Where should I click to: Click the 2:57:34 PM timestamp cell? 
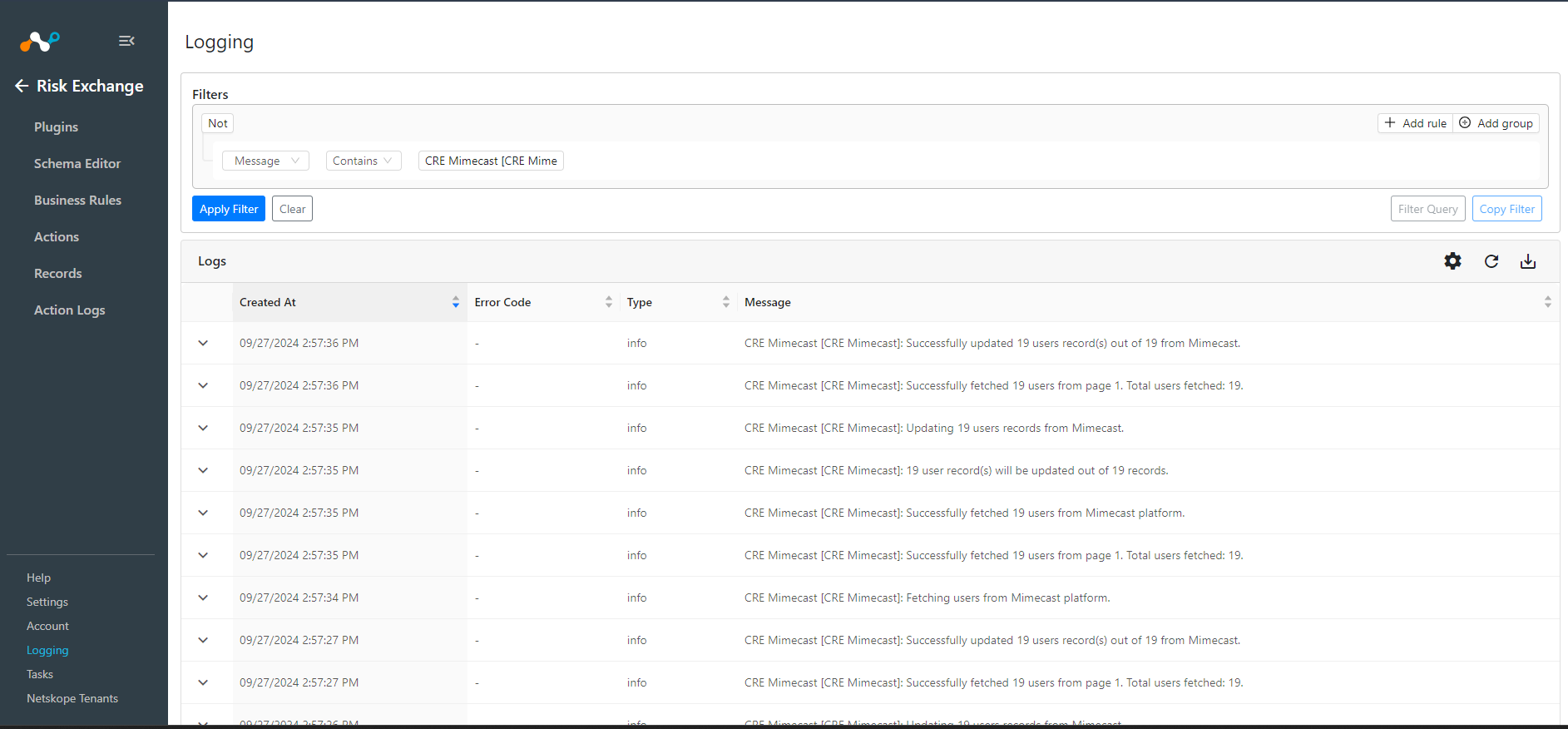pyautogui.click(x=299, y=598)
